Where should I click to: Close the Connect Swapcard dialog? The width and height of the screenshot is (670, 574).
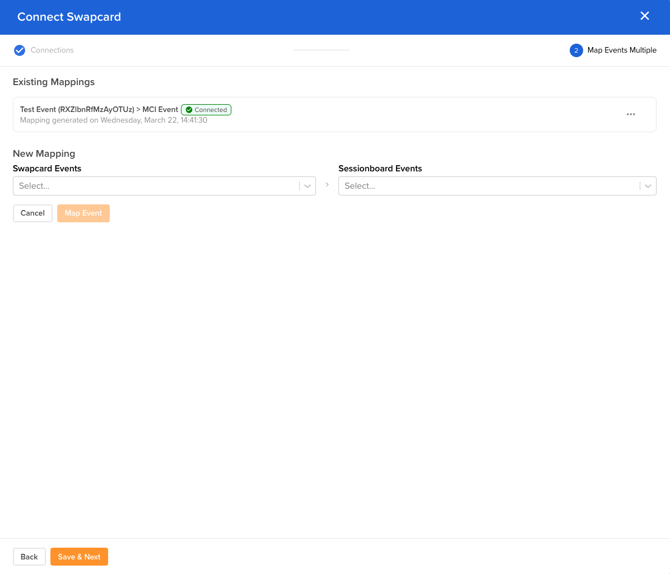tap(644, 16)
